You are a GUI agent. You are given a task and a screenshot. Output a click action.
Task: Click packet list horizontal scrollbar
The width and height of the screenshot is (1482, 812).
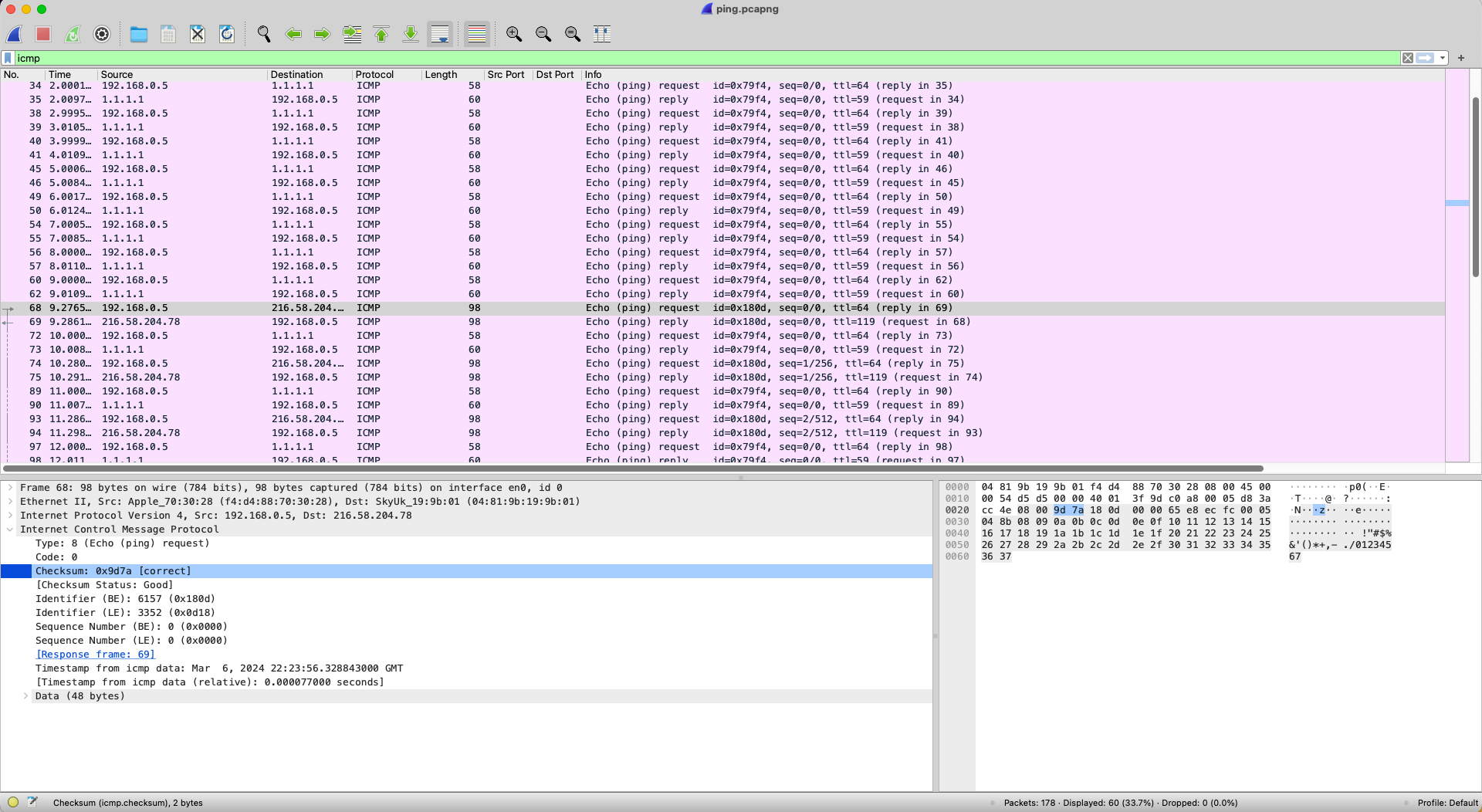tap(633, 469)
